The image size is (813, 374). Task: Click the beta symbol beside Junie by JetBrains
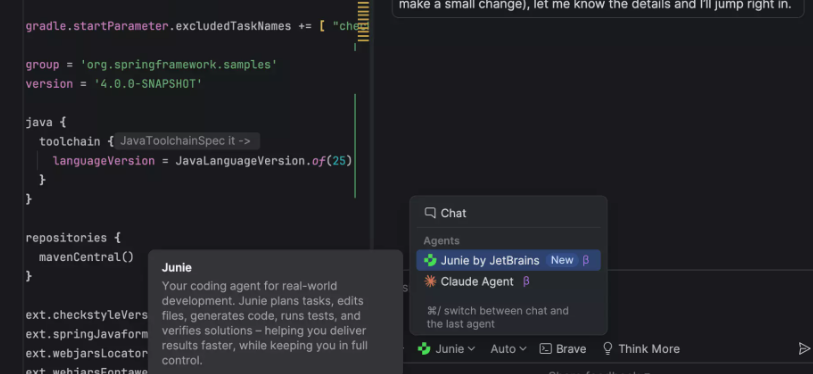pos(586,260)
